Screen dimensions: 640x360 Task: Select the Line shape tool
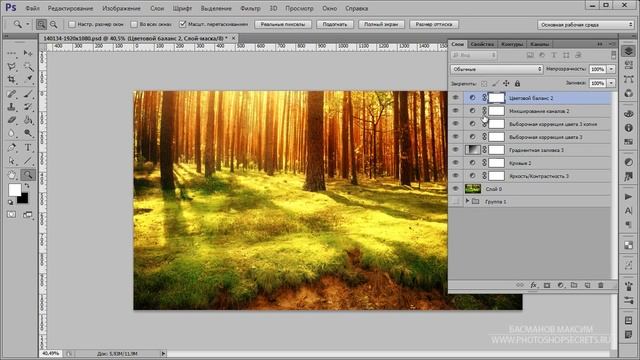click(x=27, y=161)
